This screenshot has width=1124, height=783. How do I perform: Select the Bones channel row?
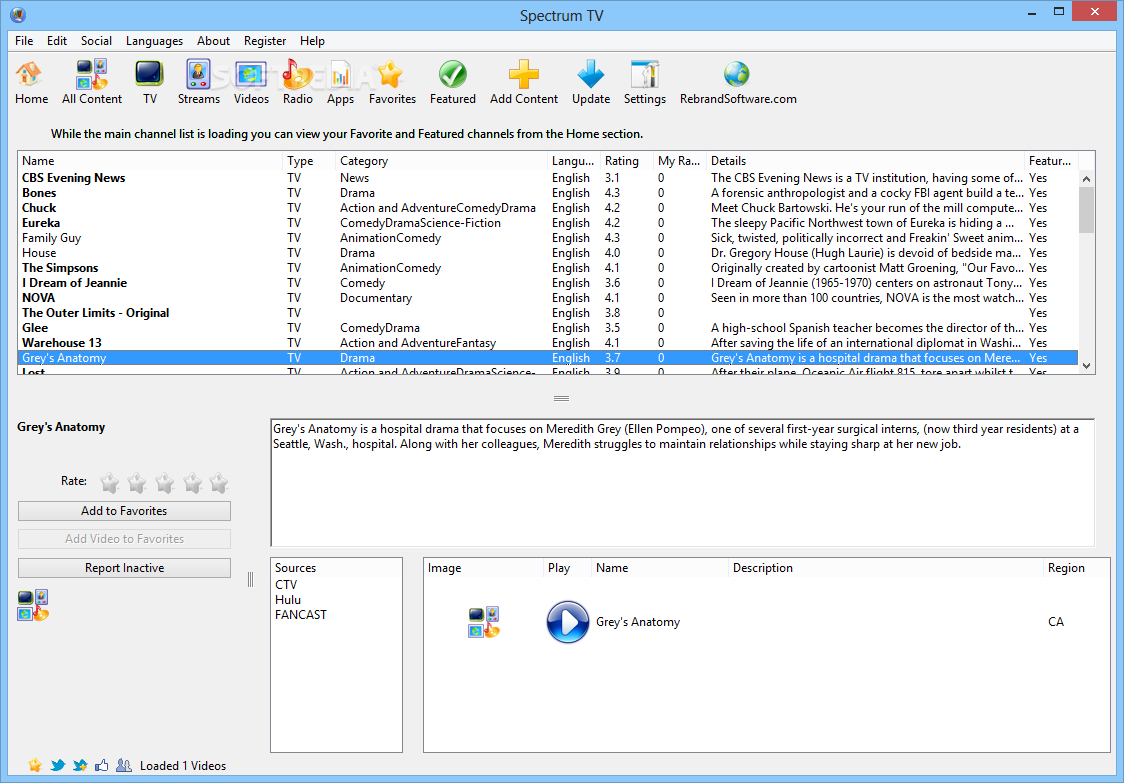(x=548, y=193)
